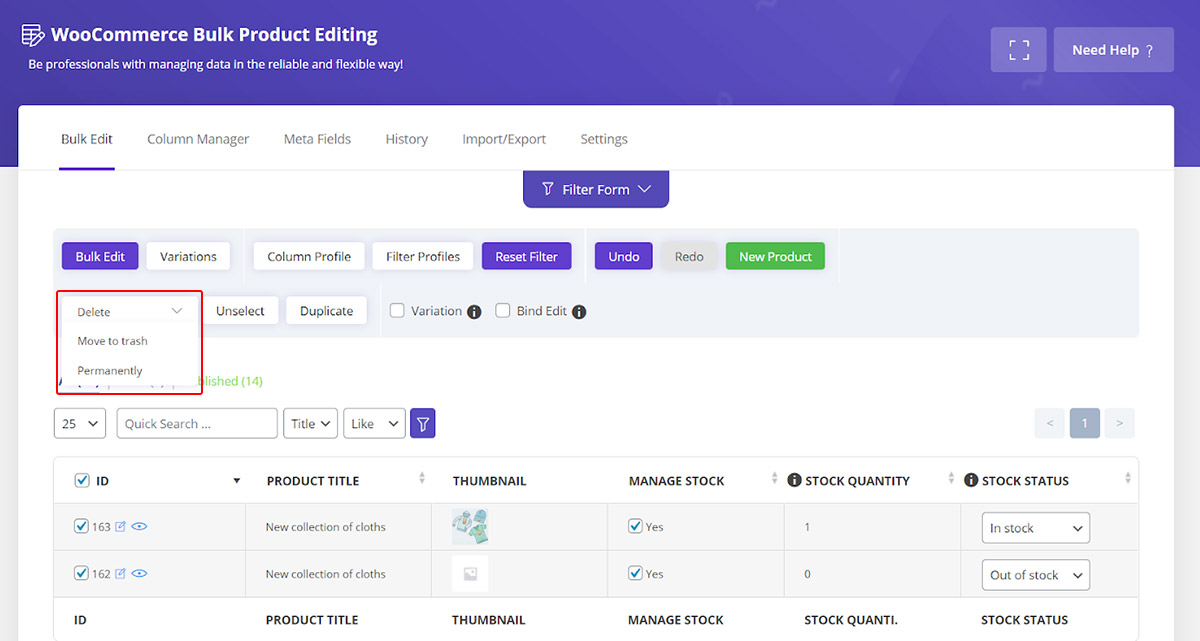The image size is (1200, 641).
Task: Switch to the Import/Export tab
Action: point(504,139)
